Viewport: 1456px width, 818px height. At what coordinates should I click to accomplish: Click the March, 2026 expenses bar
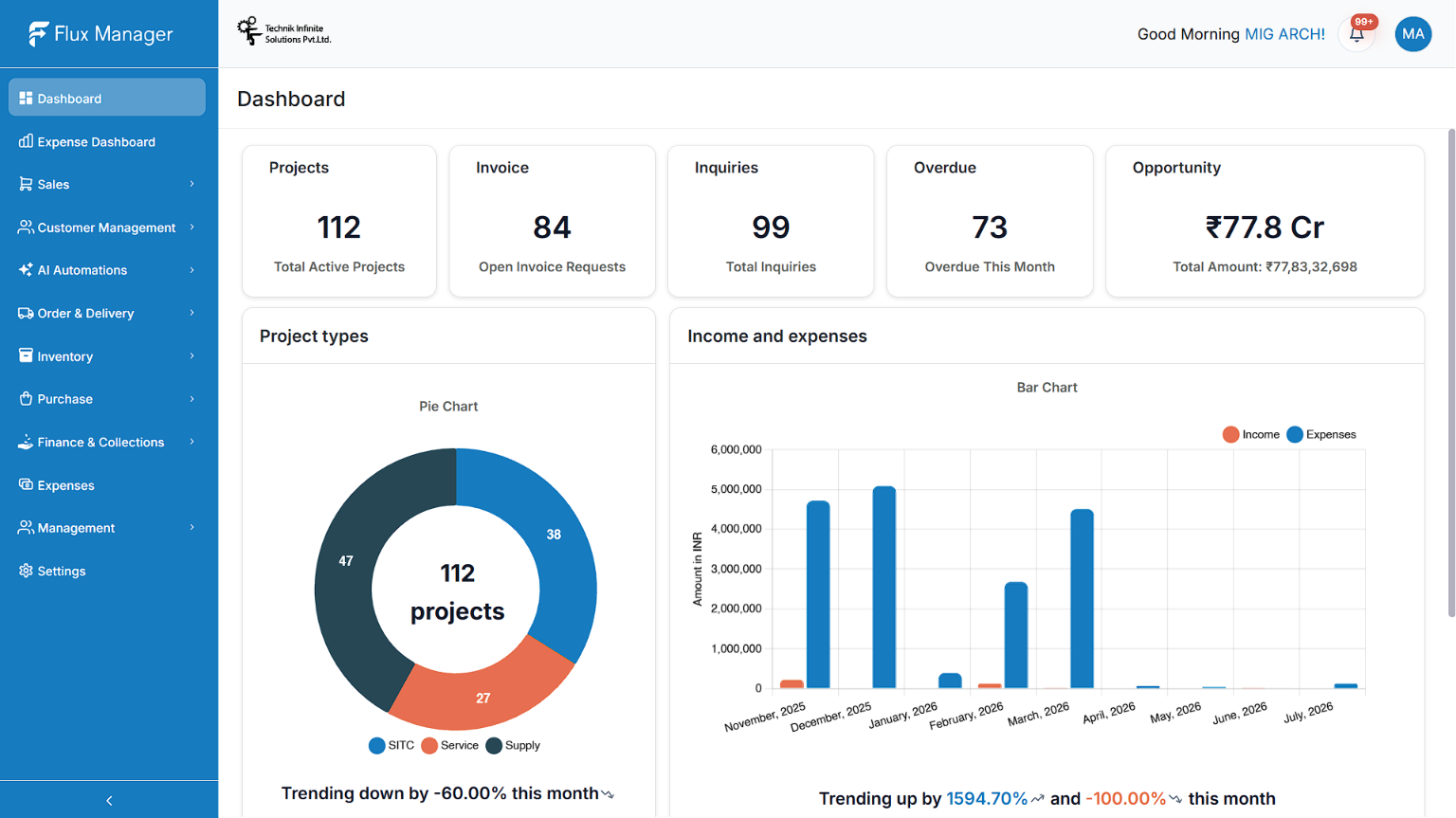point(1082,599)
